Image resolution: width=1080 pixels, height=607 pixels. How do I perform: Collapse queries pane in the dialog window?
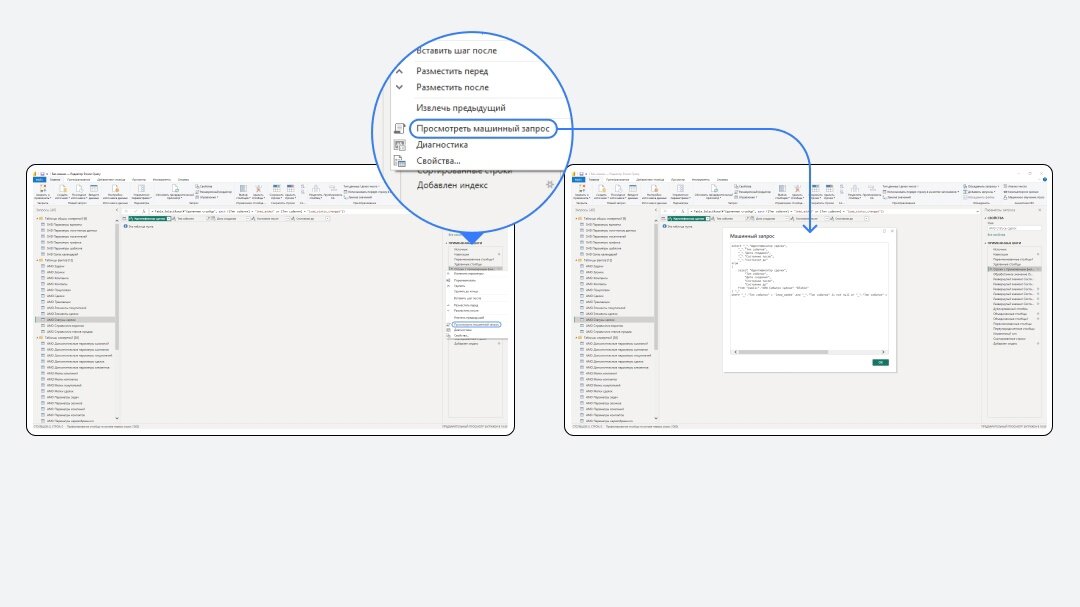click(655, 210)
